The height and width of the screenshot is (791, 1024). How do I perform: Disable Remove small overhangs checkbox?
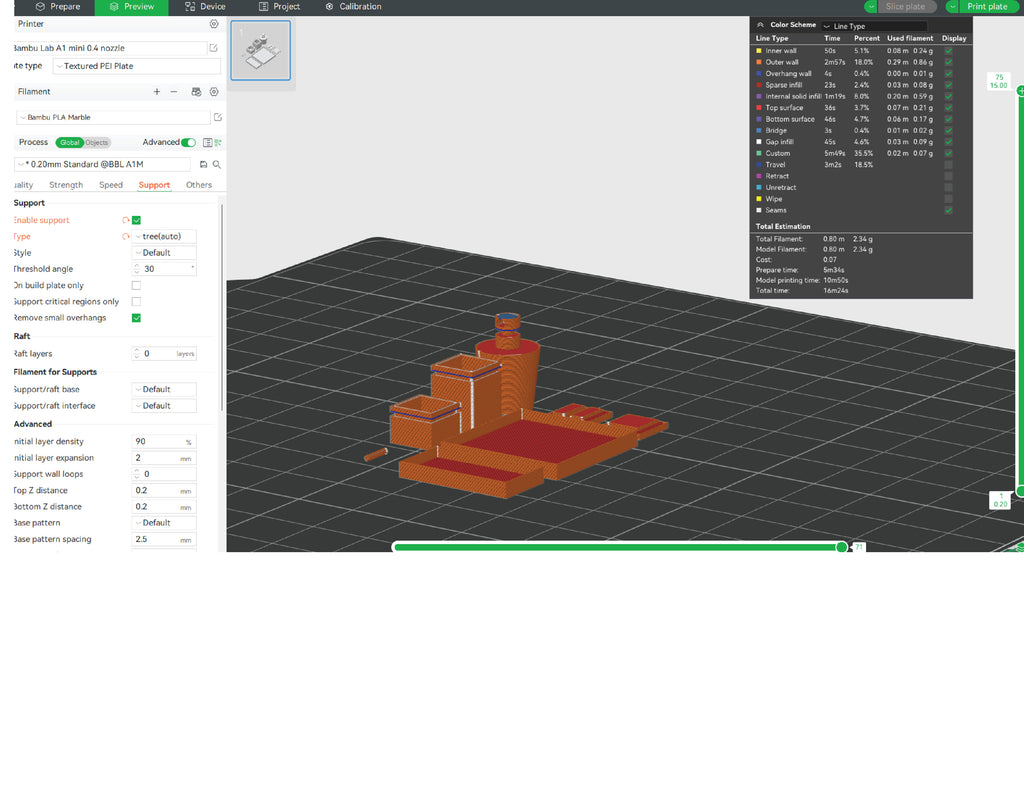(x=135, y=317)
